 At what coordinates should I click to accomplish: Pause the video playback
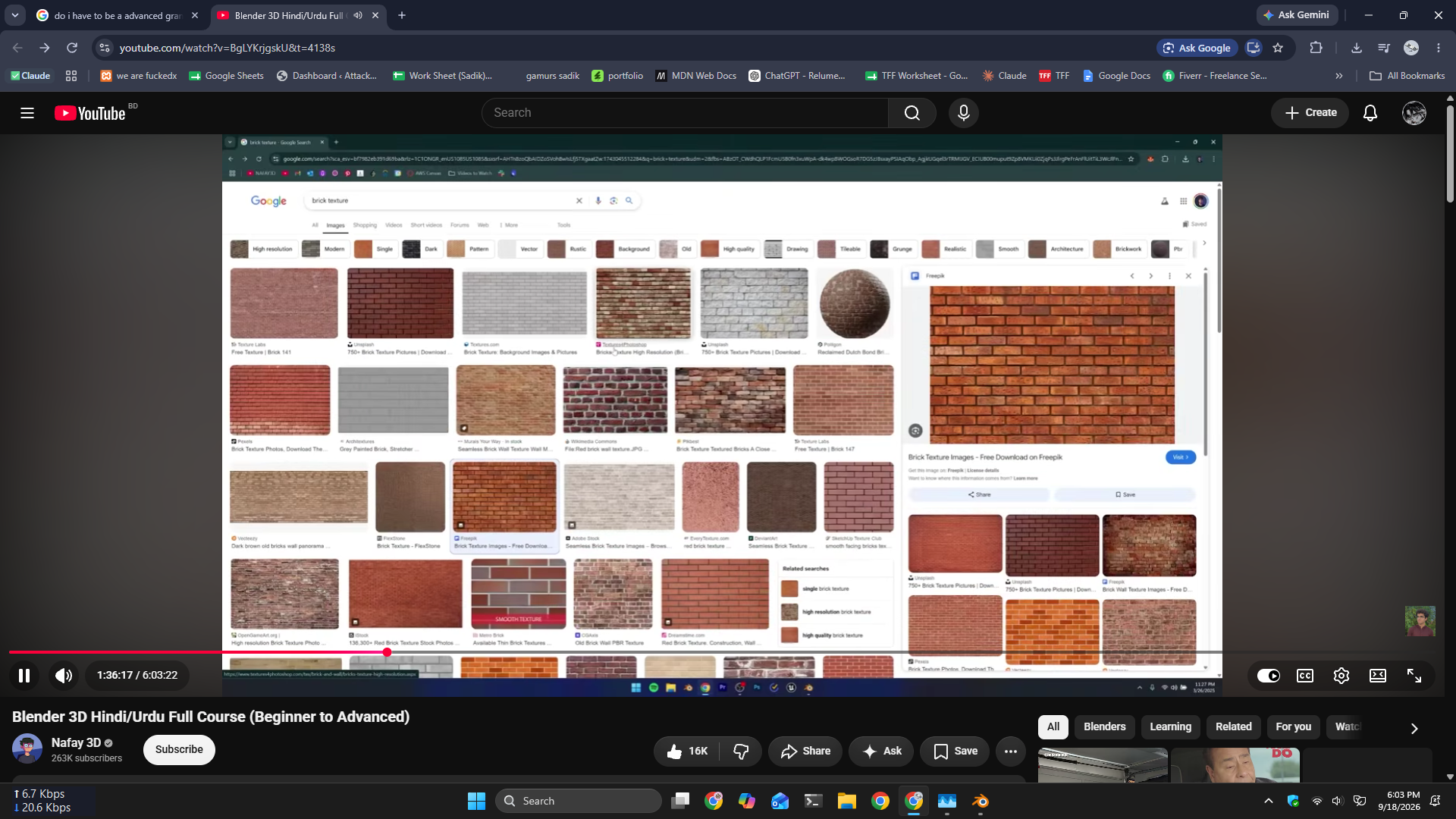point(24,675)
